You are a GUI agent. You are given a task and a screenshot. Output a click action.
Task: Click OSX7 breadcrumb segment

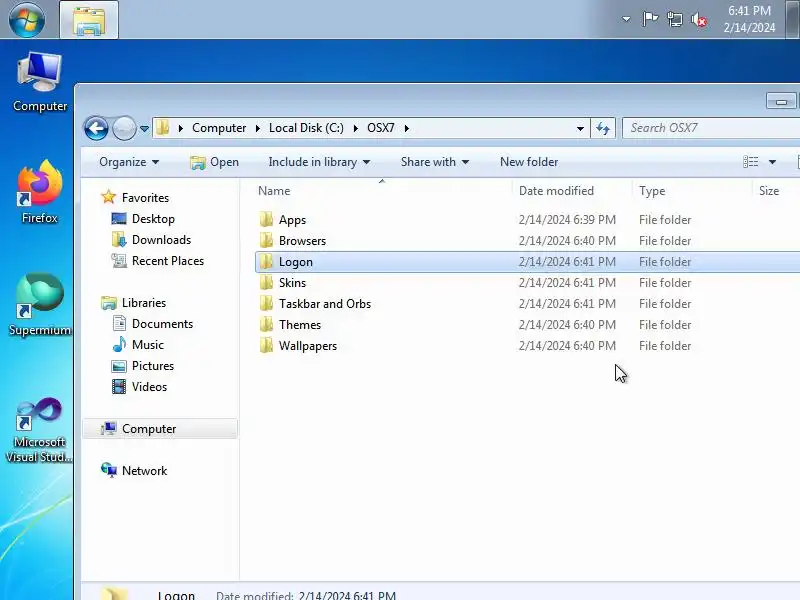pyautogui.click(x=381, y=128)
